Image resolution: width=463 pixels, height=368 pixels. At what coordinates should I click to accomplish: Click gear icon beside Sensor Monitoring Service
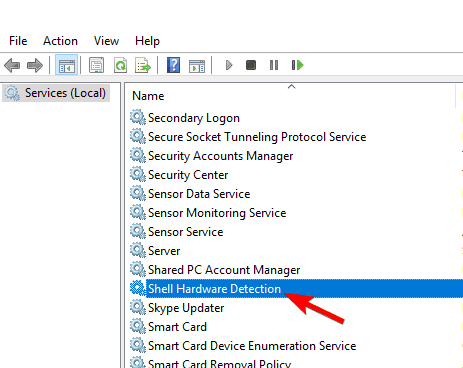tap(138, 212)
